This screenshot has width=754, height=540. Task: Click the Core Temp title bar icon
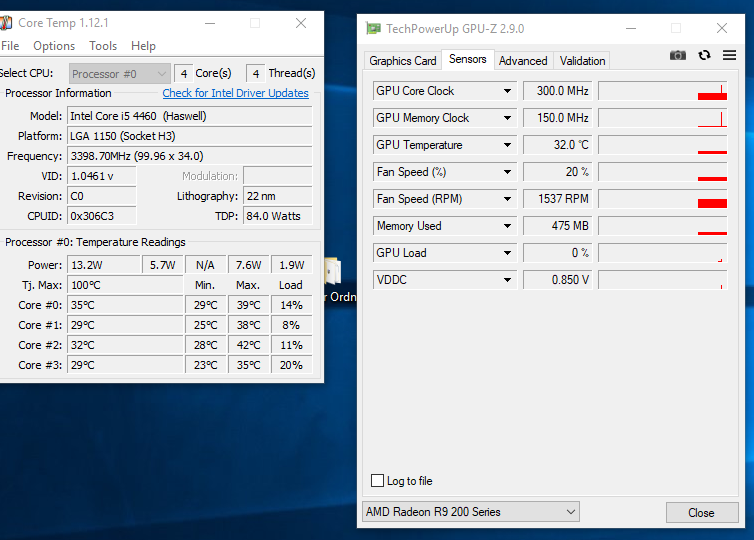pyautogui.click(x=6, y=23)
